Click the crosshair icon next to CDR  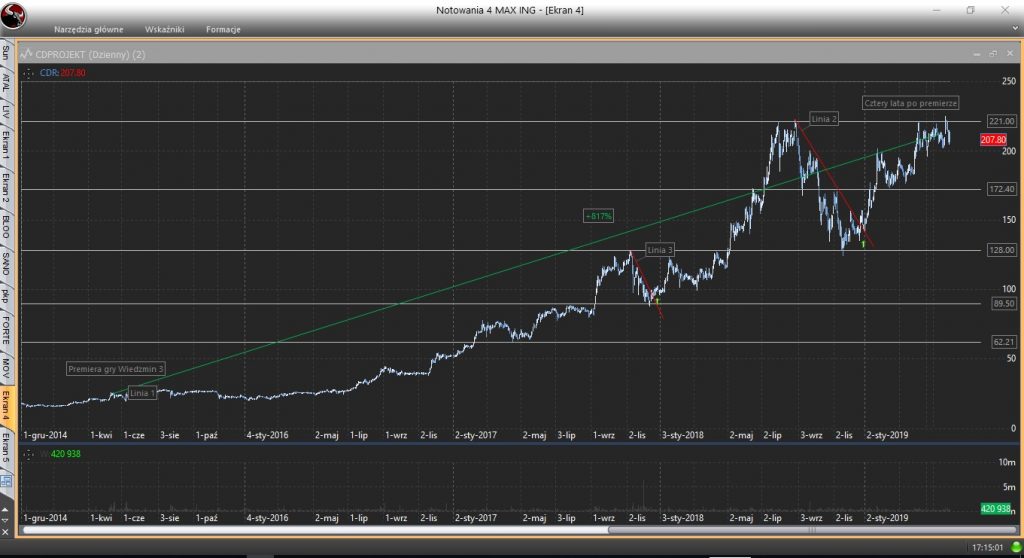coord(30,73)
